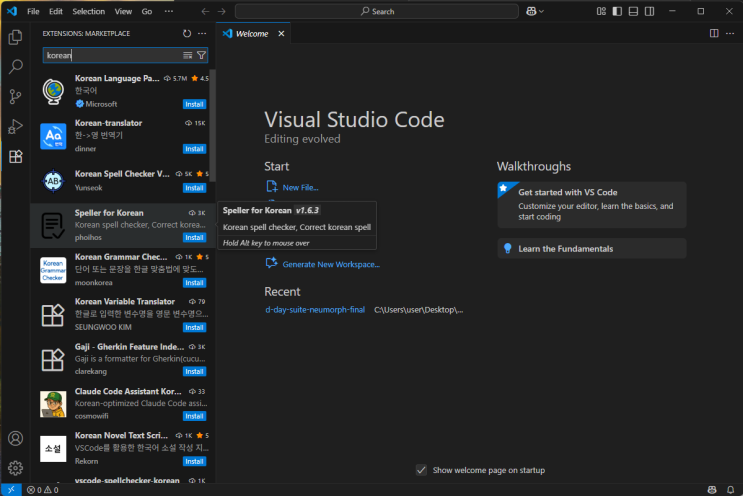
Task: Open Get started with VS Code walkthrough
Action: click(x=592, y=205)
